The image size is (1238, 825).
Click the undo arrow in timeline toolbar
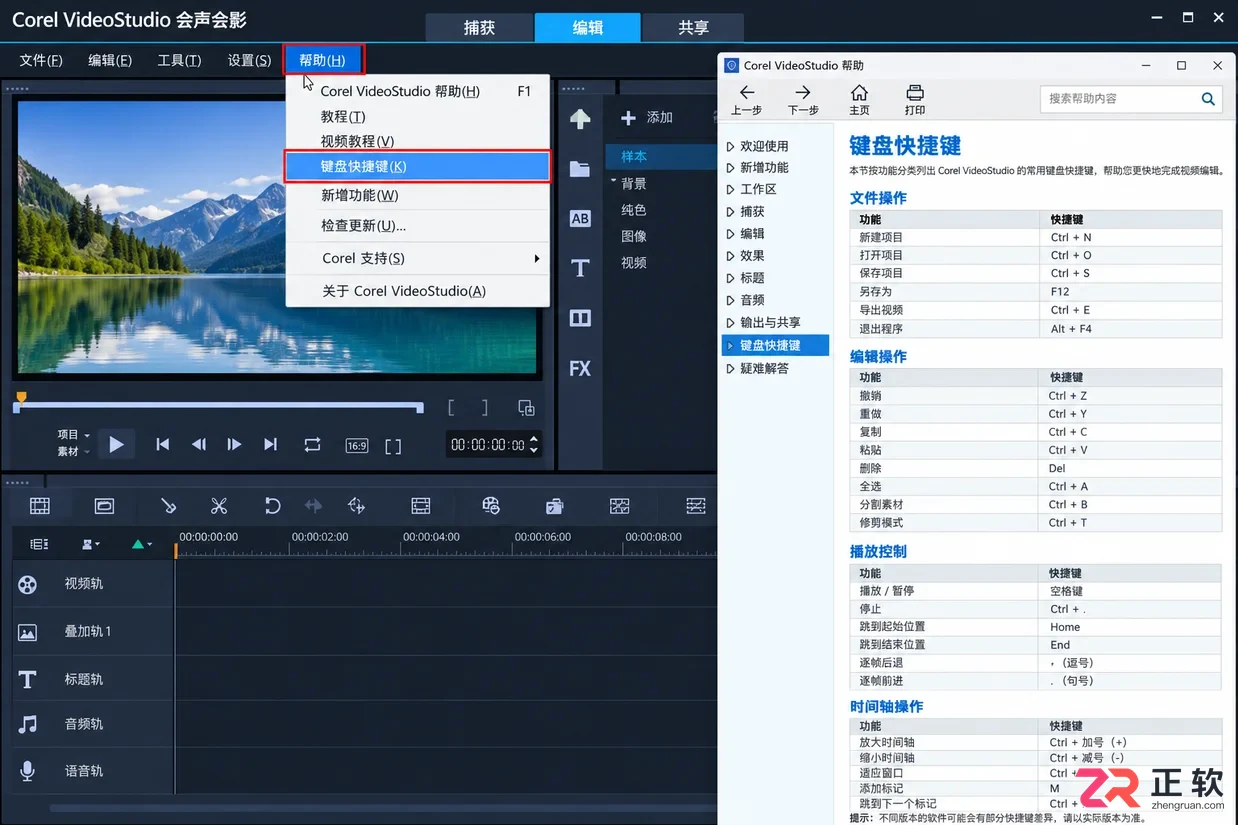pos(272,506)
